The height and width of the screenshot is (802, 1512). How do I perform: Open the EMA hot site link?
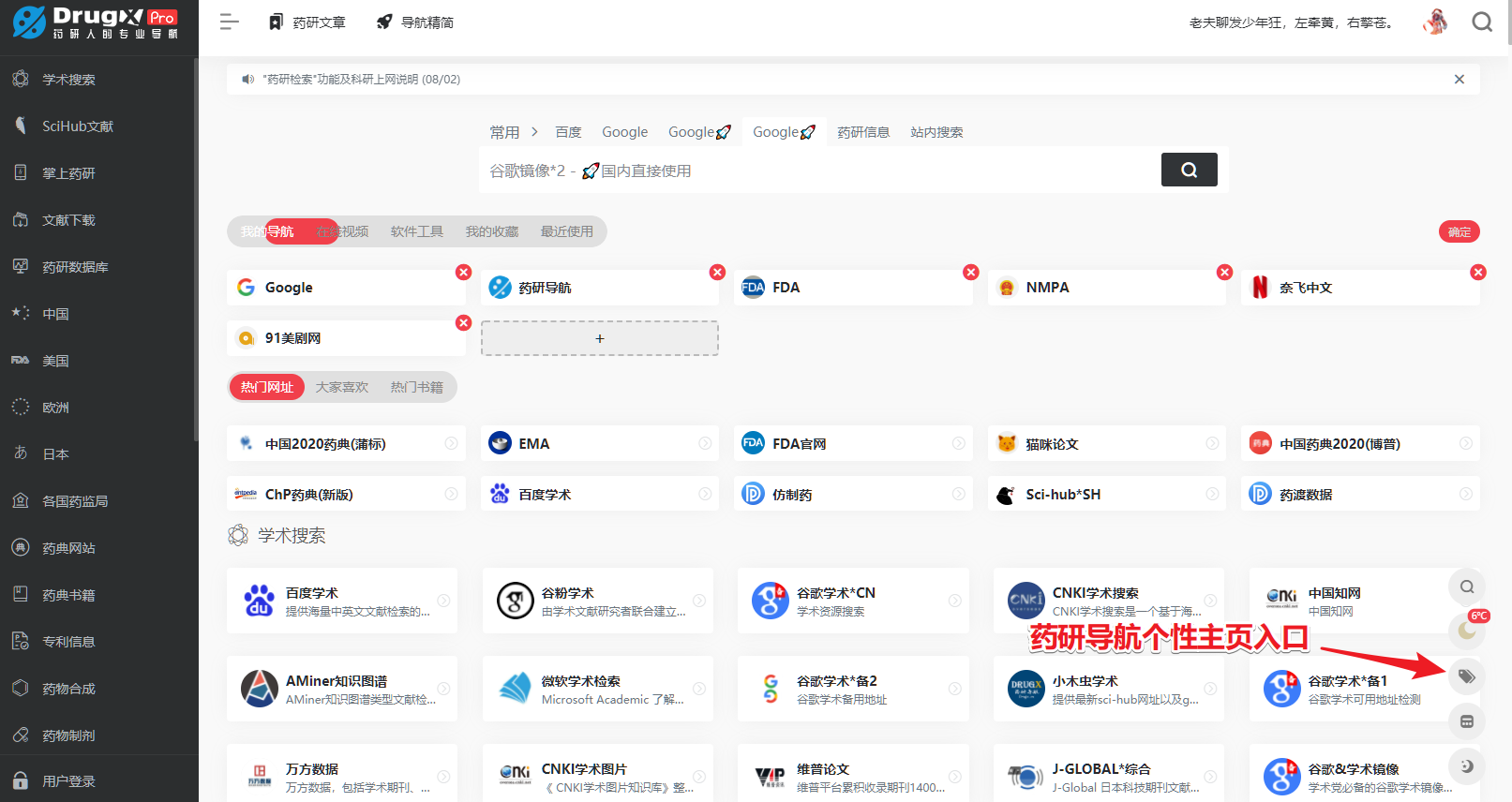[600, 443]
